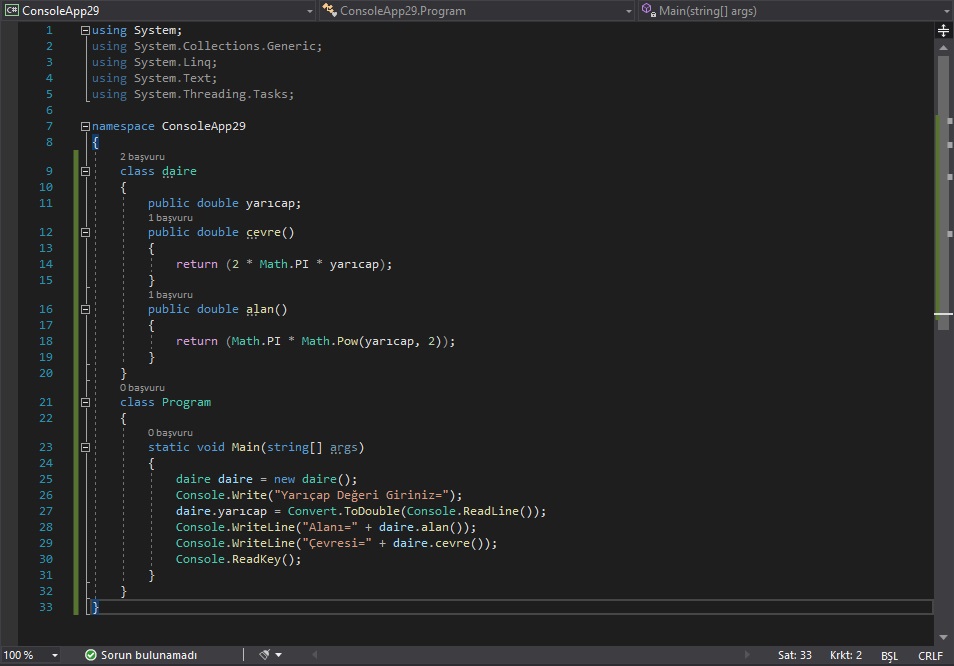
Task: Click the closing brace on line 33
Action: pos(96,607)
